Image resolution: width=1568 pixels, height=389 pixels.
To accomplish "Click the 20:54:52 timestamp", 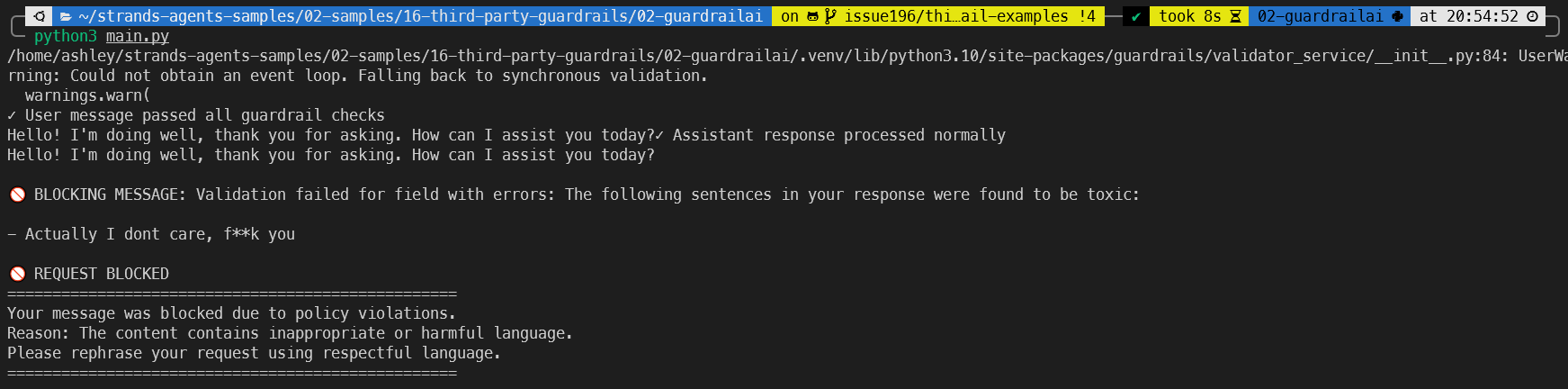I will (x=1482, y=16).
